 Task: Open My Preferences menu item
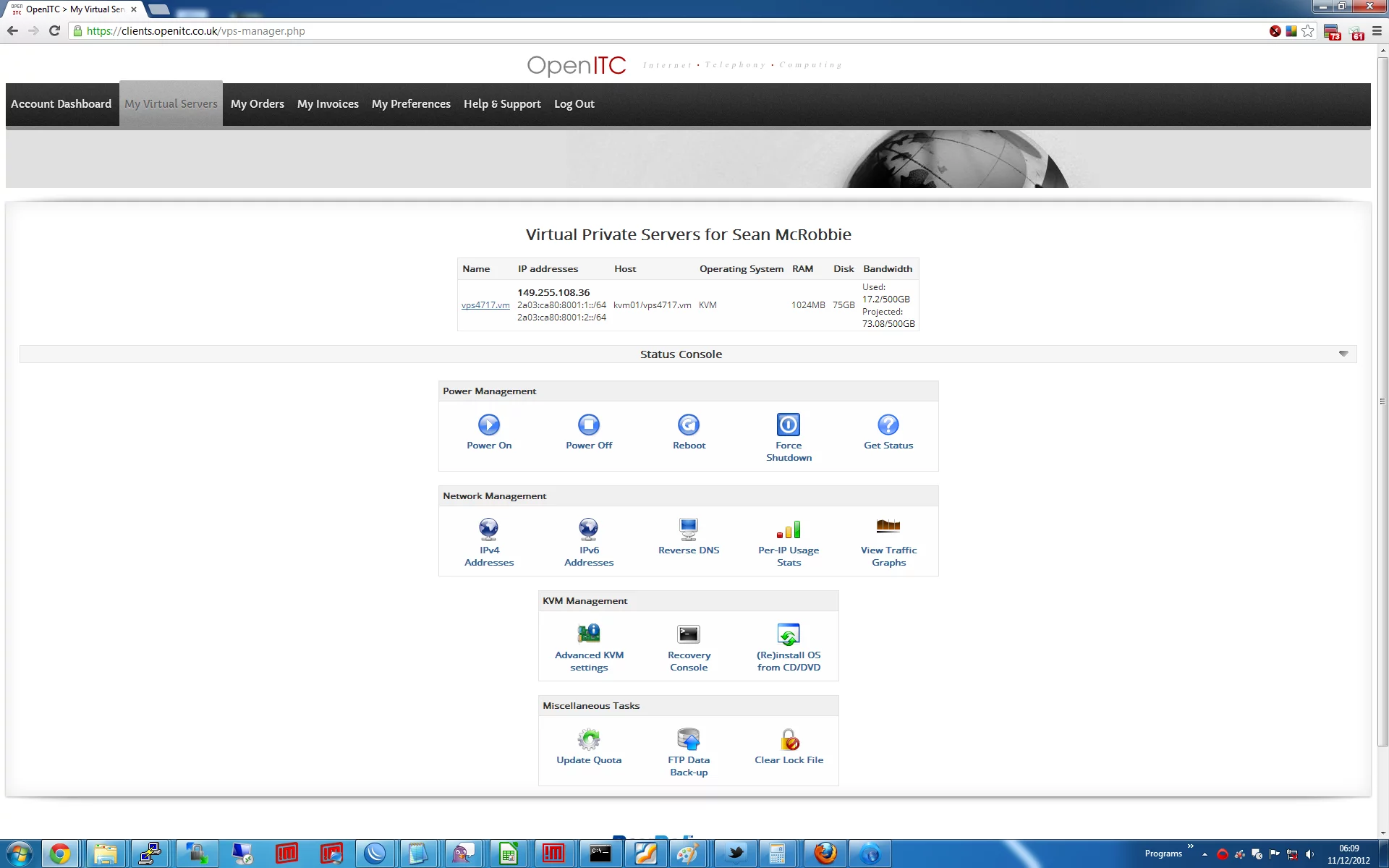pyautogui.click(x=411, y=104)
